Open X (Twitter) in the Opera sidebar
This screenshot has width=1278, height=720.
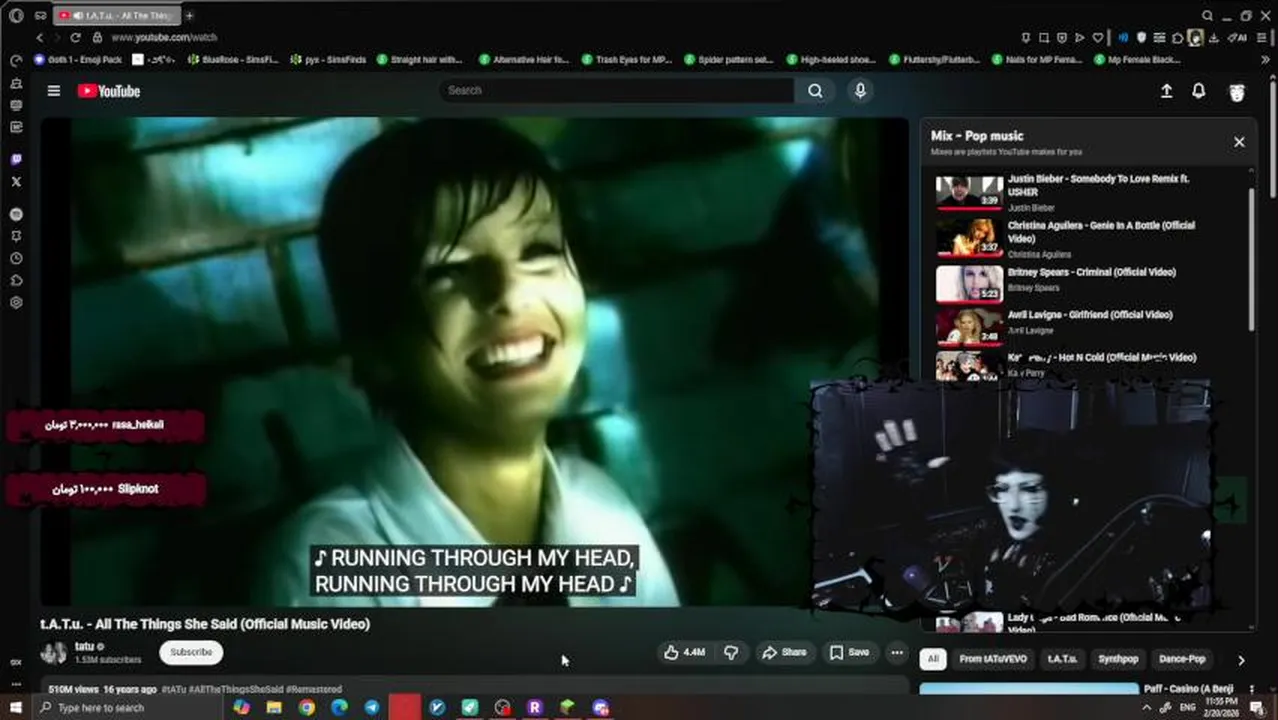click(x=16, y=181)
